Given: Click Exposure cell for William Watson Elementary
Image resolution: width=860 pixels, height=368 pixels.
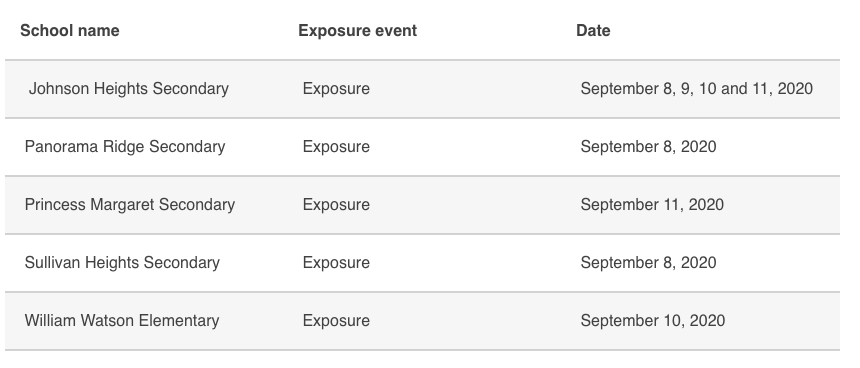Looking at the screenshot, I should click(x=336, y=321).
